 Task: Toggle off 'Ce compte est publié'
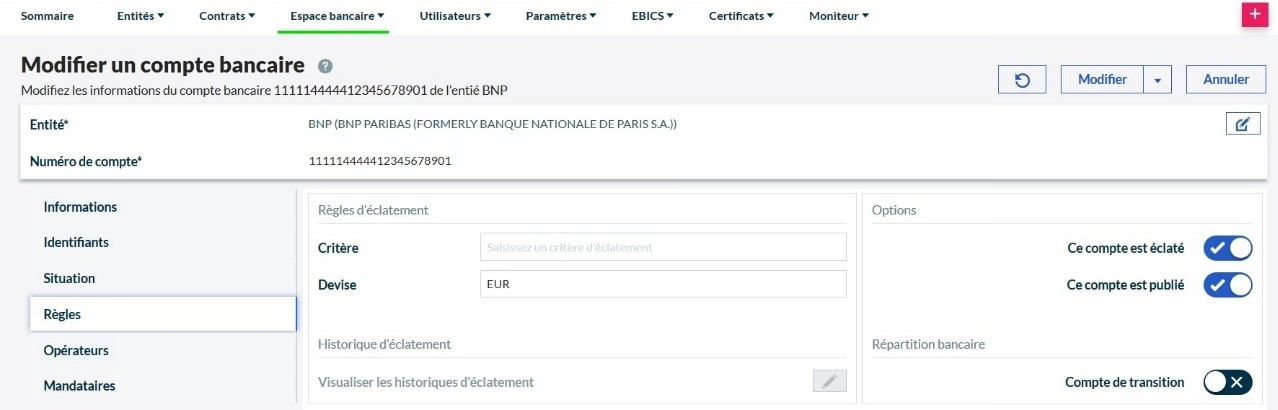pyautogui.click(x=1227, y=285)
